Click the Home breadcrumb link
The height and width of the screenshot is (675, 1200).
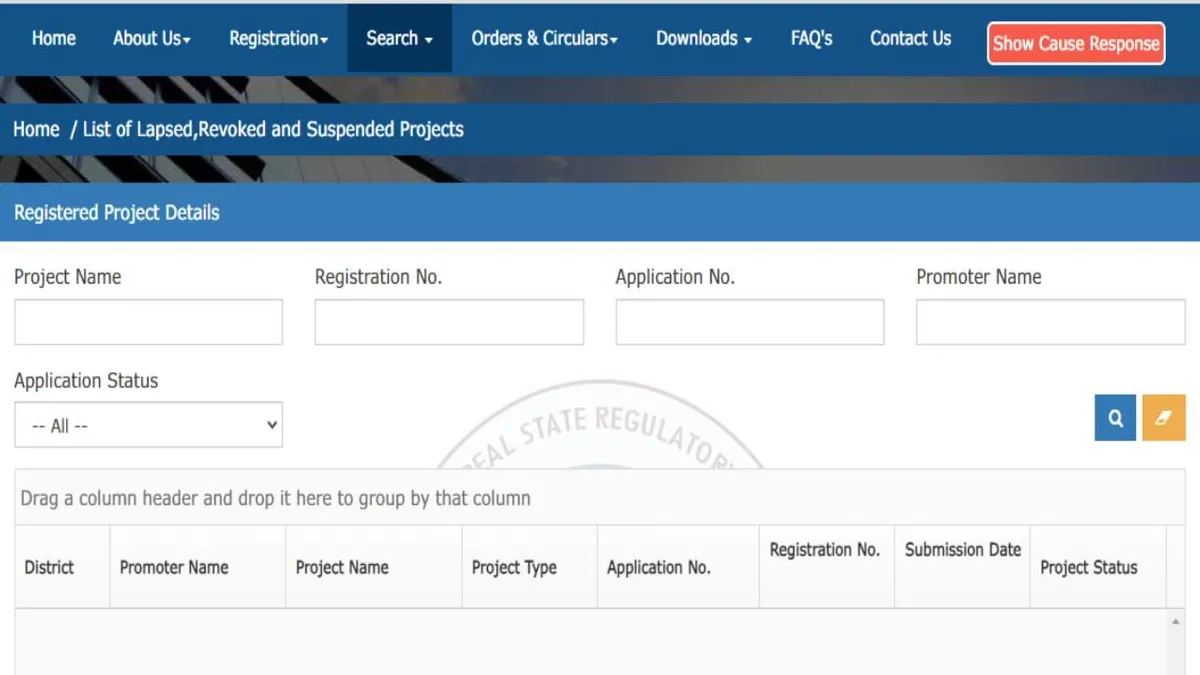(36, 129)
